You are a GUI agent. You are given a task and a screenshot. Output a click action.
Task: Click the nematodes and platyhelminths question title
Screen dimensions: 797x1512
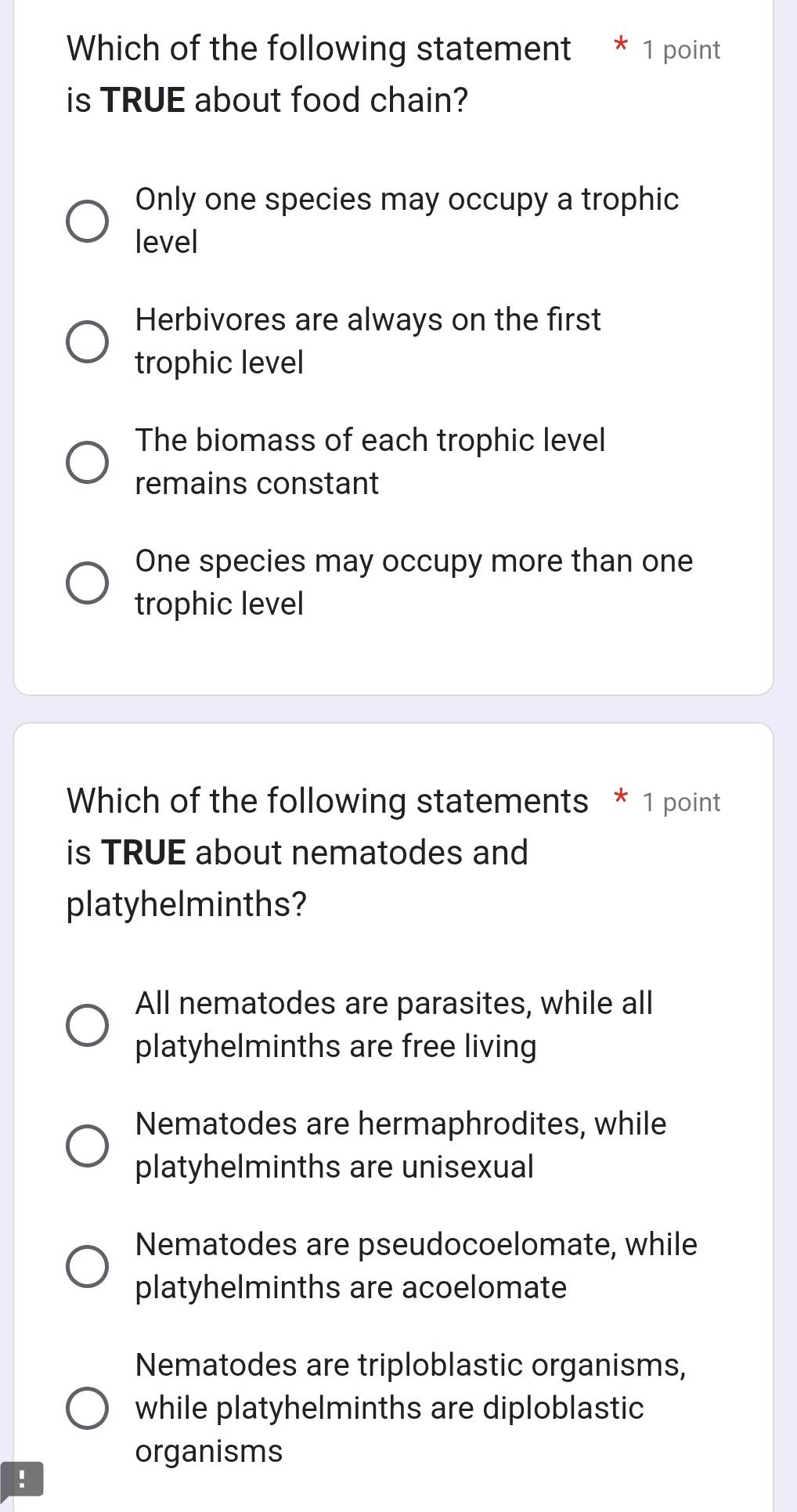(x=326, y=853)
